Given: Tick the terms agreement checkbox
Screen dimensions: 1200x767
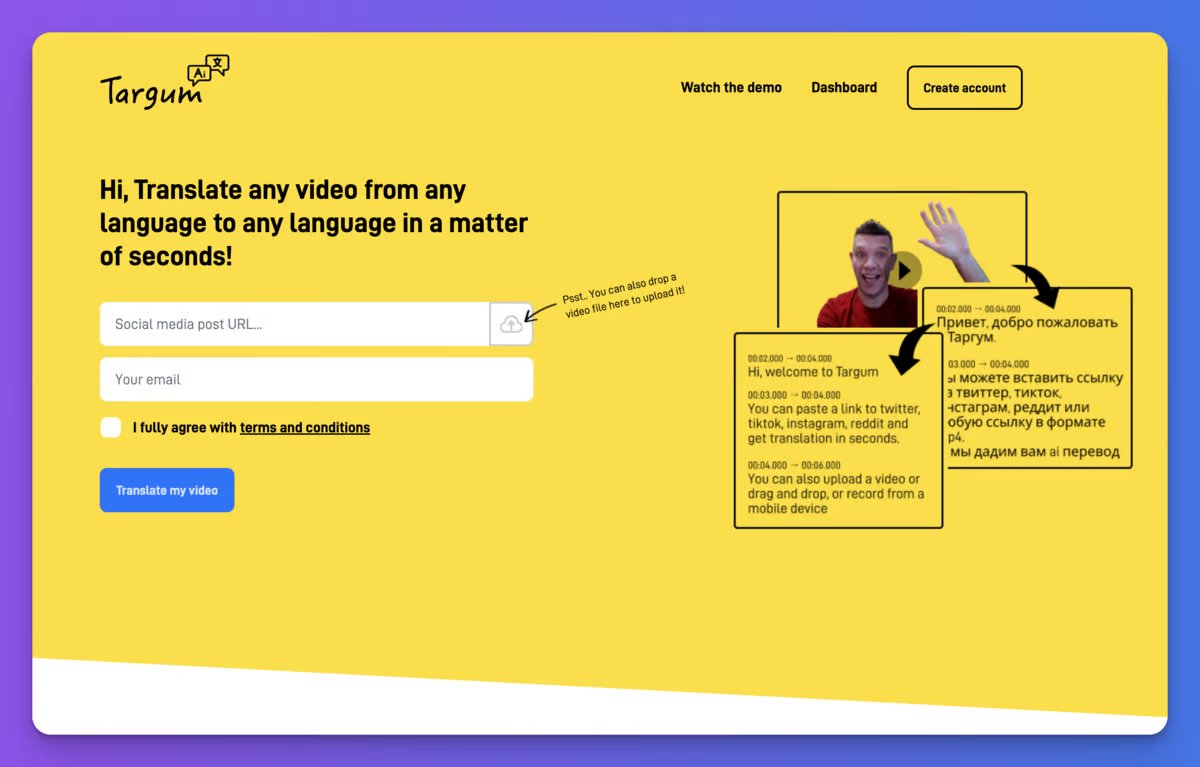Looking at the screenshot, I should tap(111, 428).
